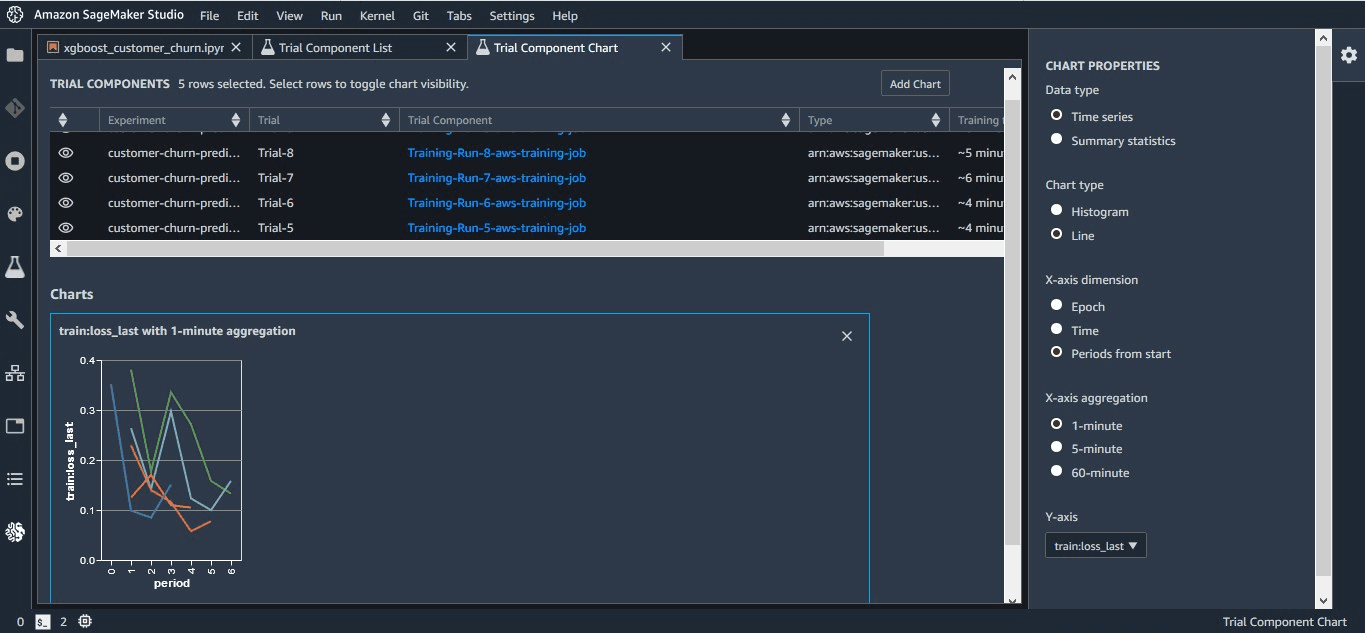Open the Edit menu

click(x=247, y=16)
